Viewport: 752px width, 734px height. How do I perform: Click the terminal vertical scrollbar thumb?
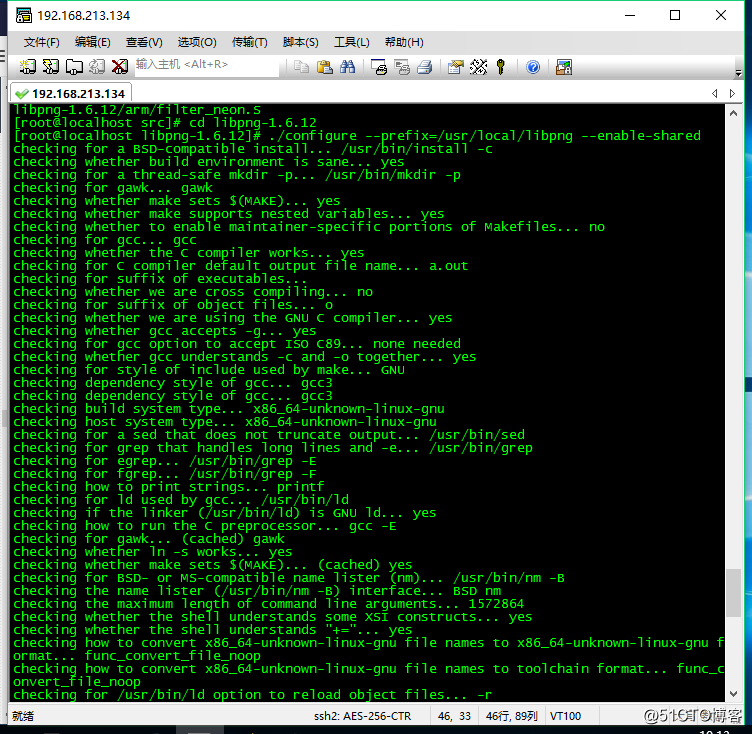[x=733, y=593]
